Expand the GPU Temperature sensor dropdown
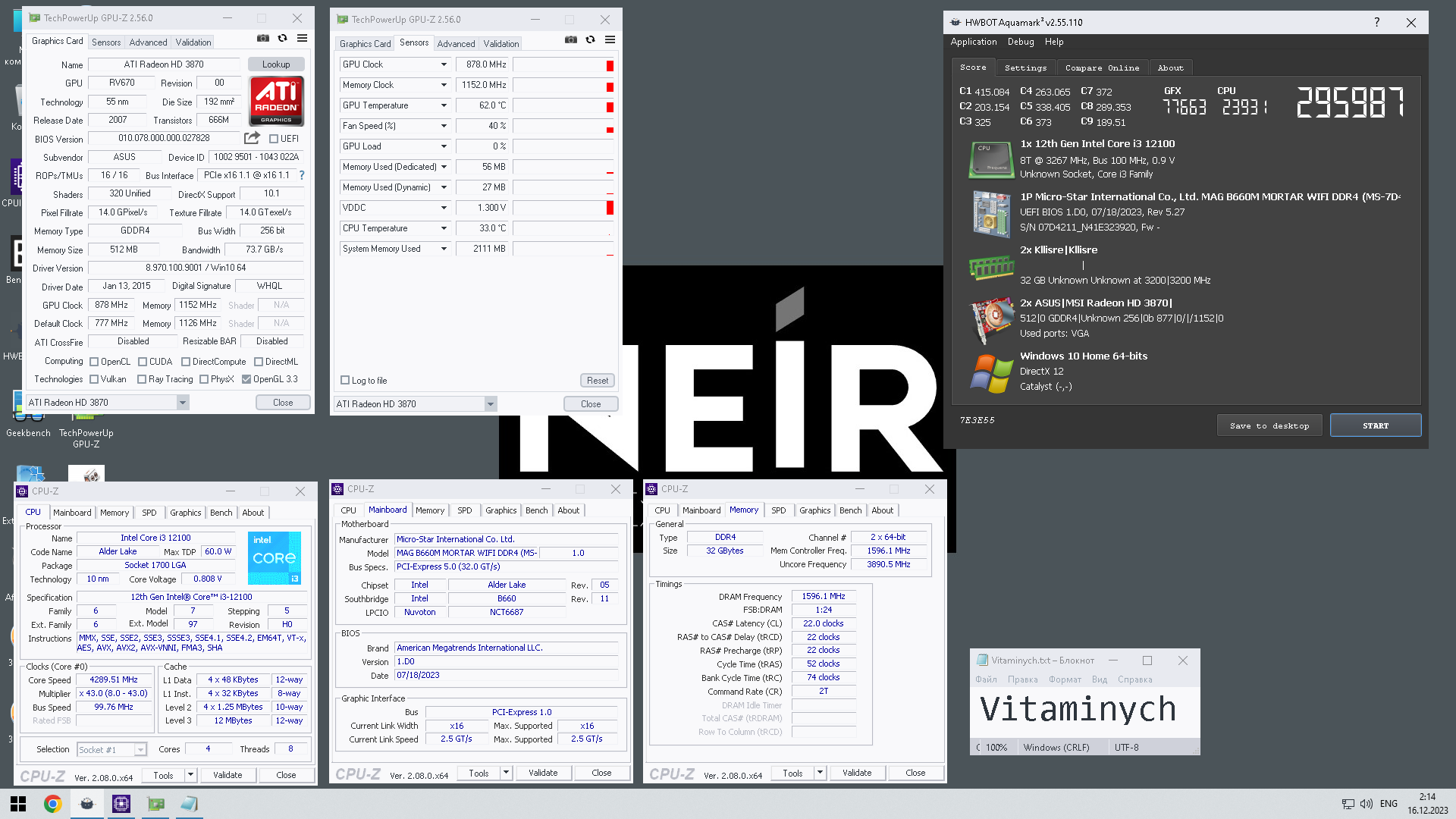 444,105
